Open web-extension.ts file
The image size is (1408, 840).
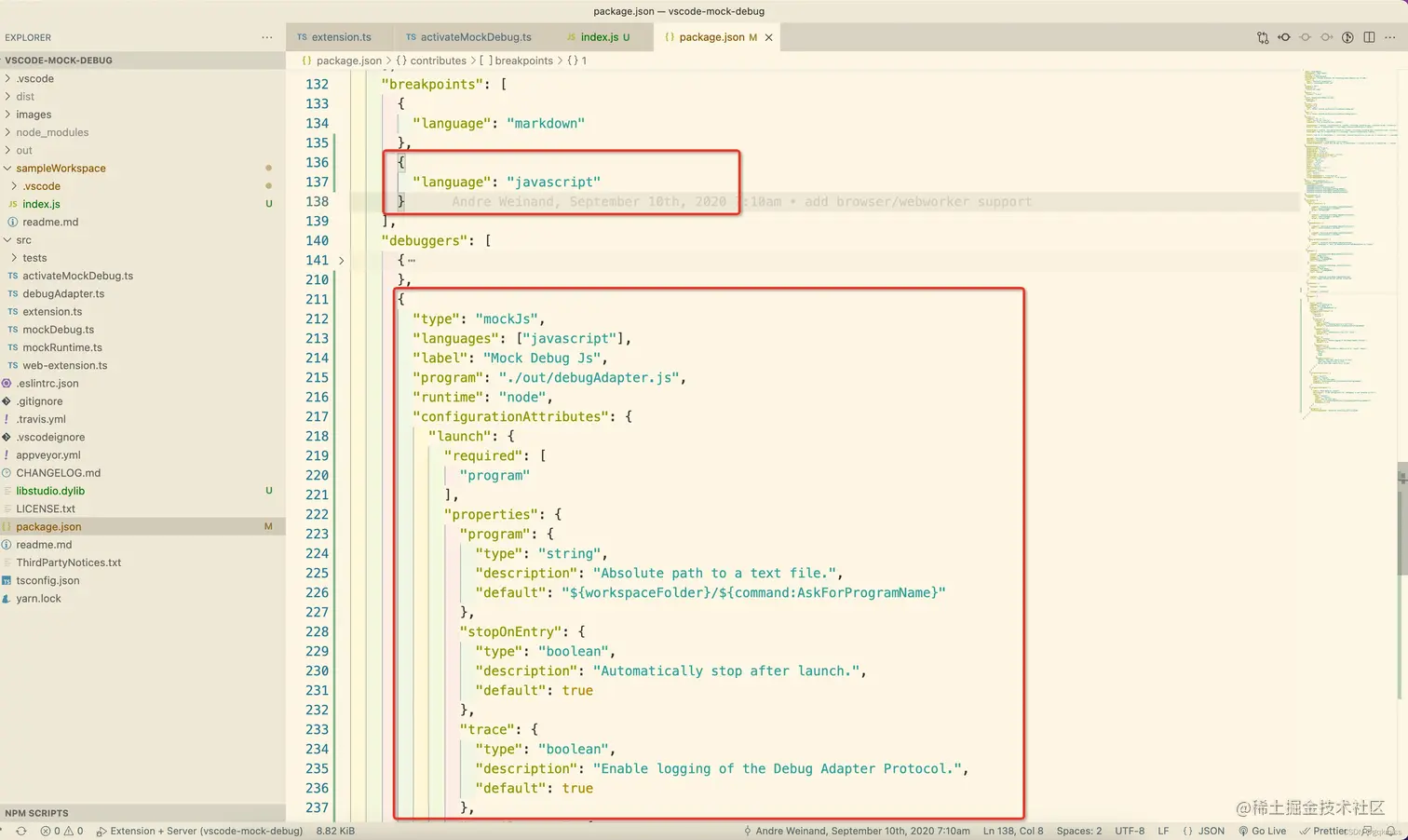(142, 365)
